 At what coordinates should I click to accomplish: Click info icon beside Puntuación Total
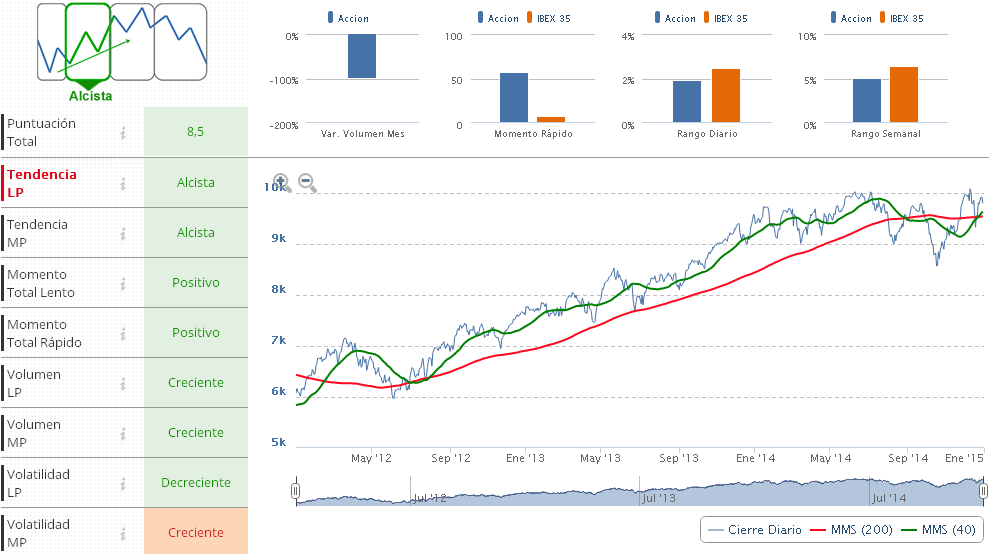tap(123, 132)
